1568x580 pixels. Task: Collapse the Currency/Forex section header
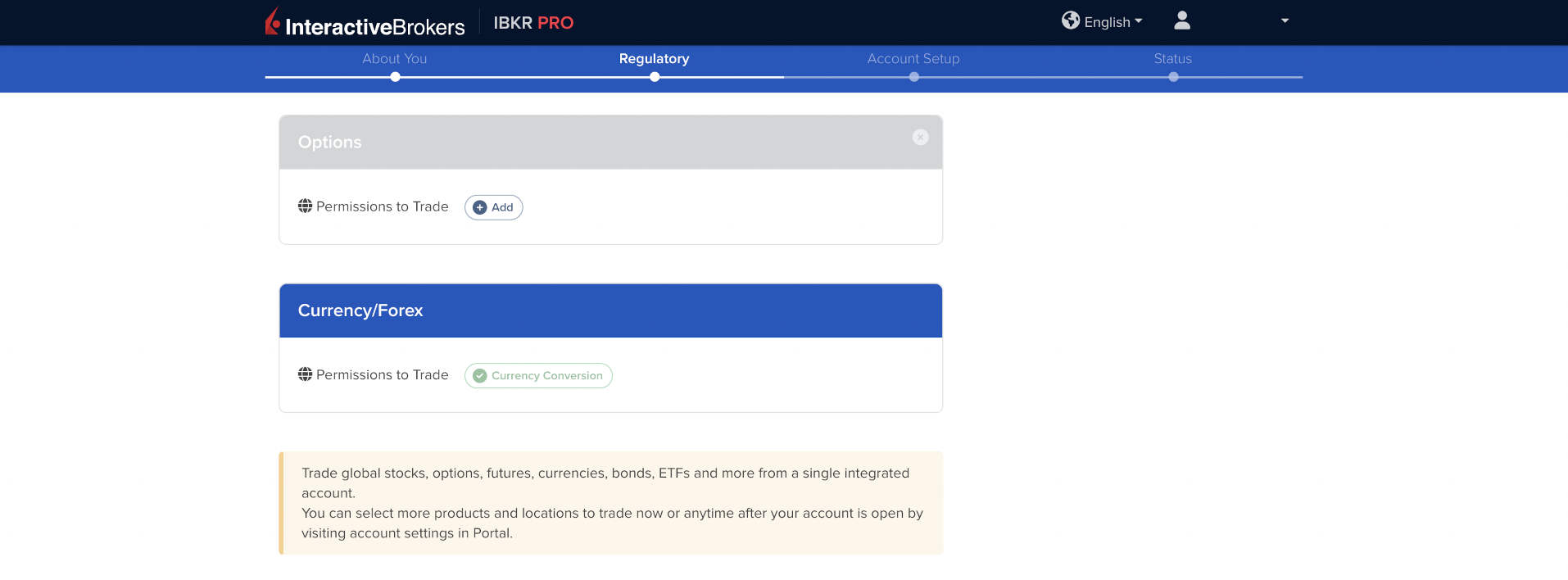click(610, 311)
